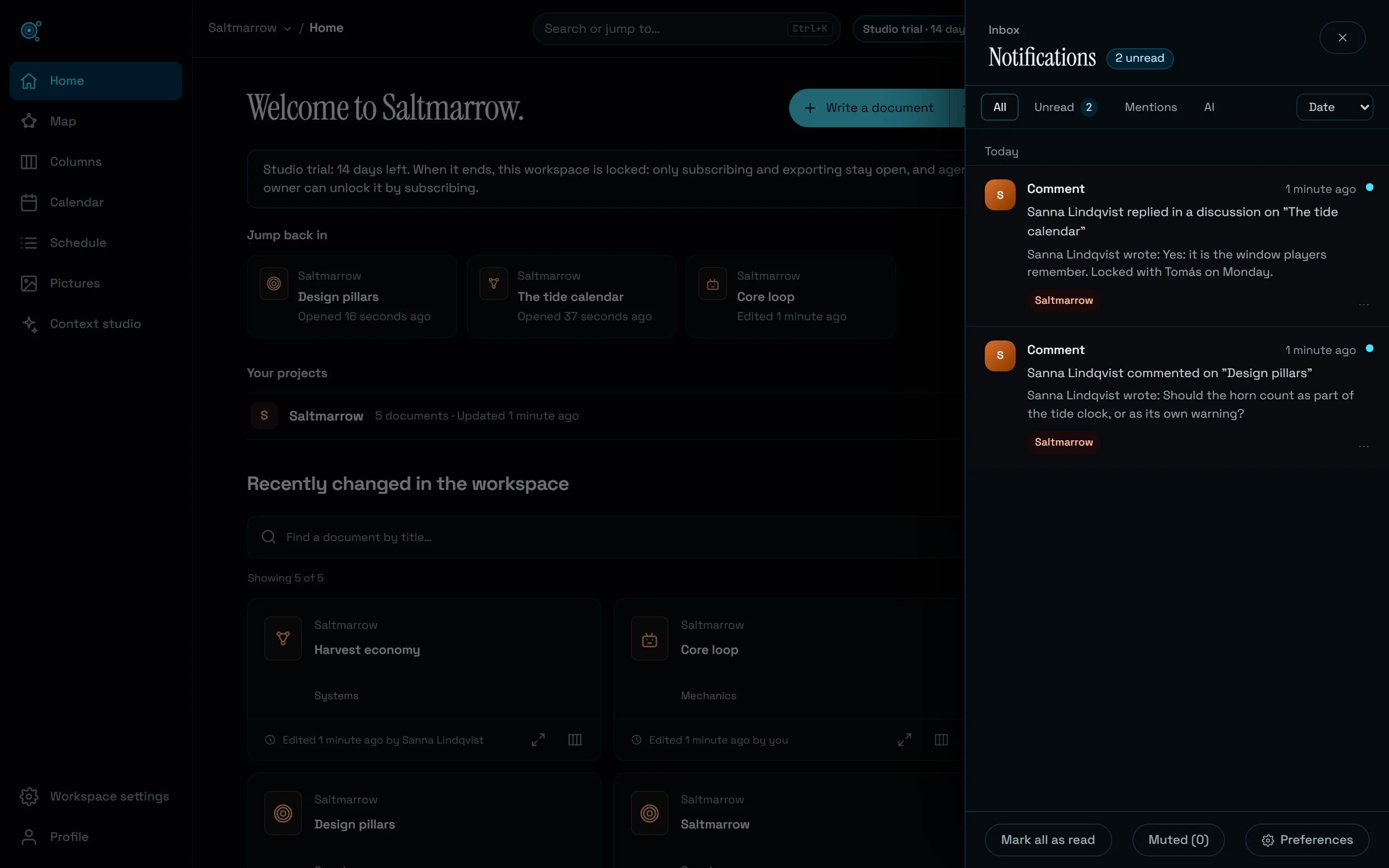Close the Notifications panel
Viewport: 1389px width, 868px height.
coord(1342,38)
